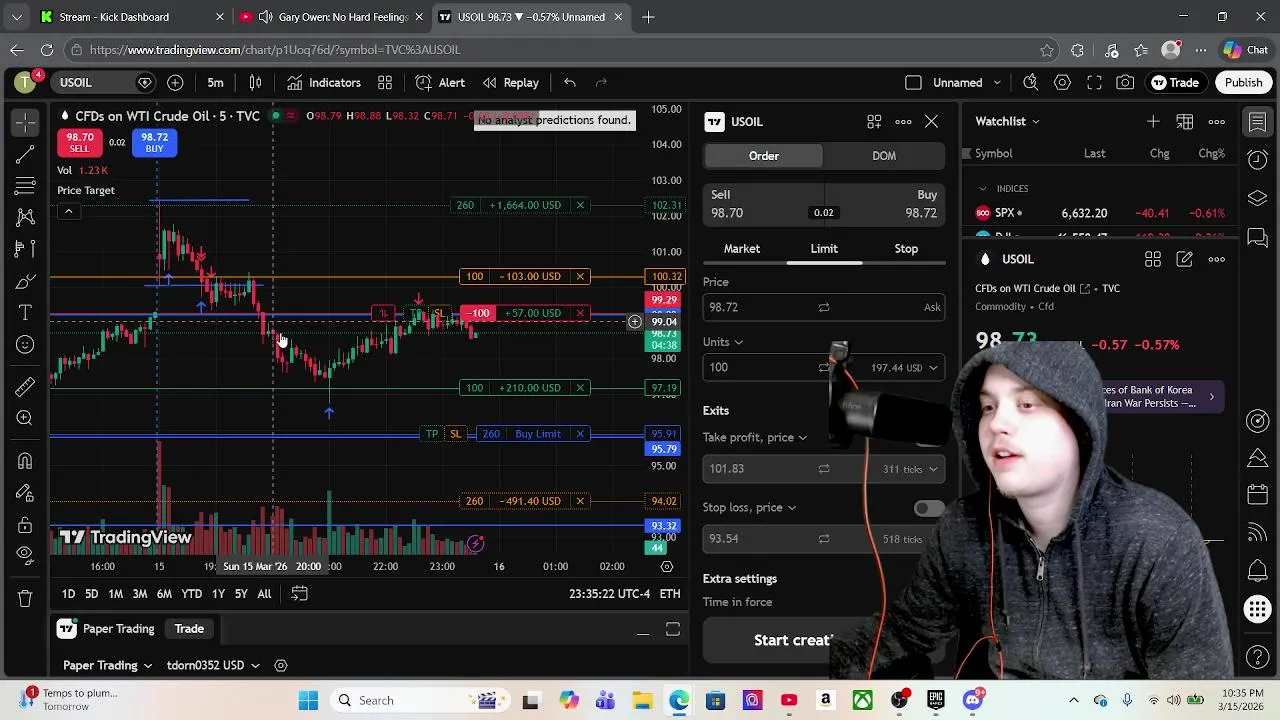Open the tdorn0352 USD account dropdown
1280x720 pixels.
(x=213, y=665)
